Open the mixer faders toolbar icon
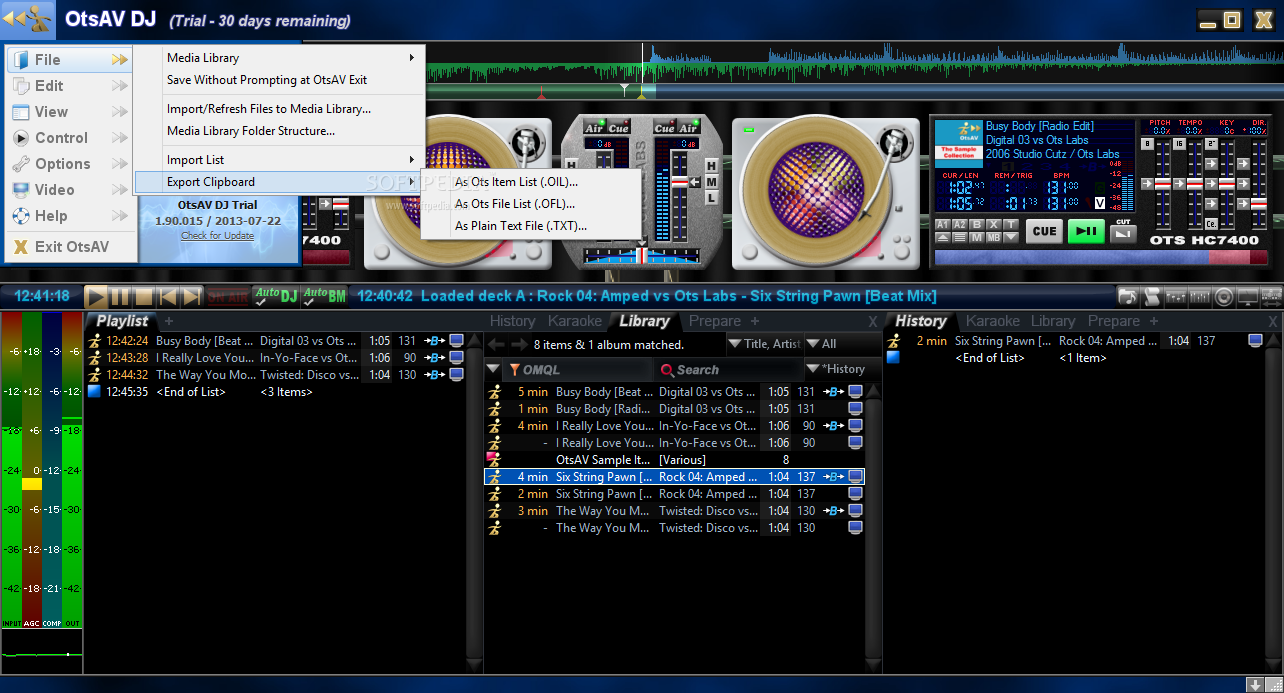 [1176, 297]
